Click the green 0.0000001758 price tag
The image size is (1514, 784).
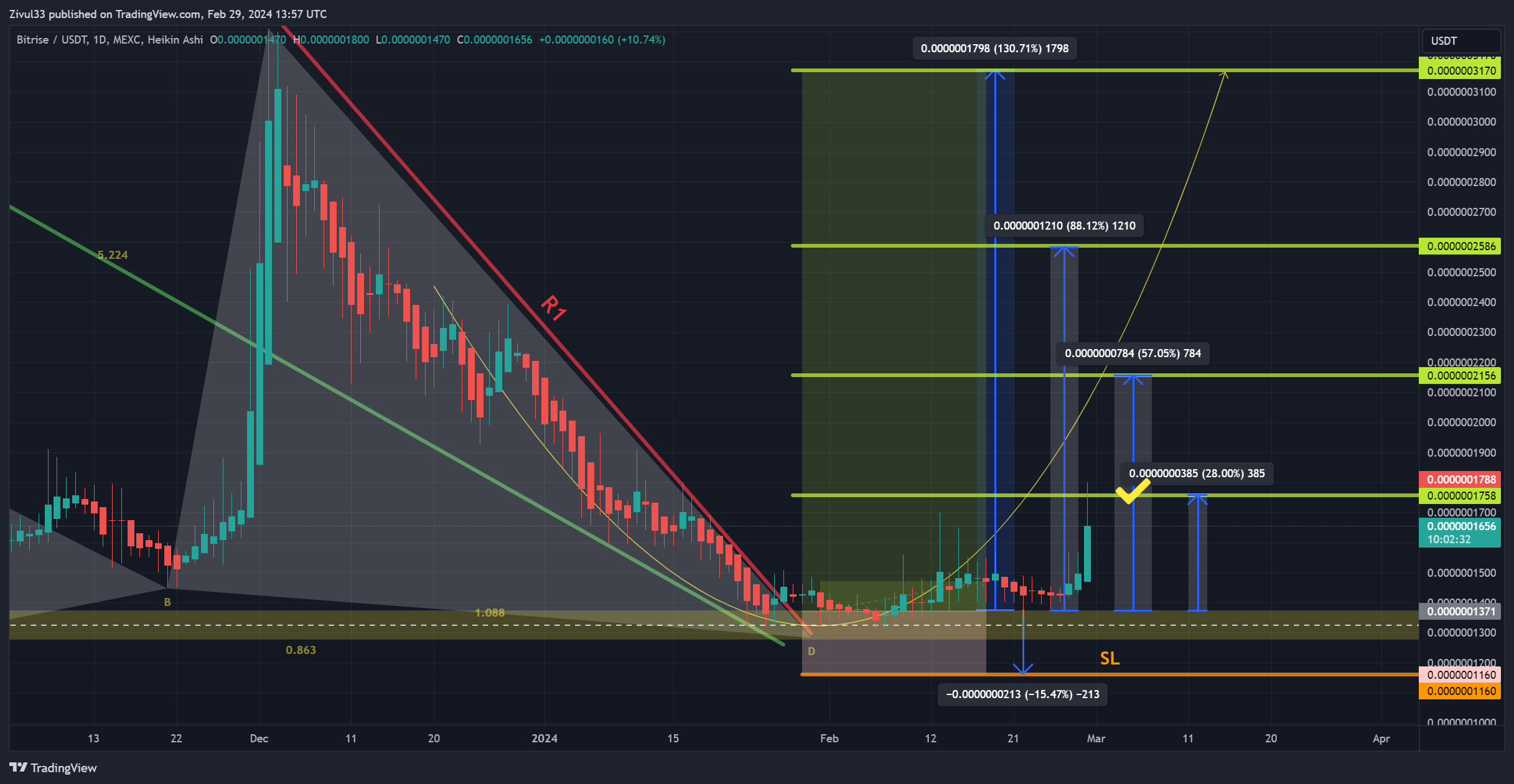[1460, 496]
